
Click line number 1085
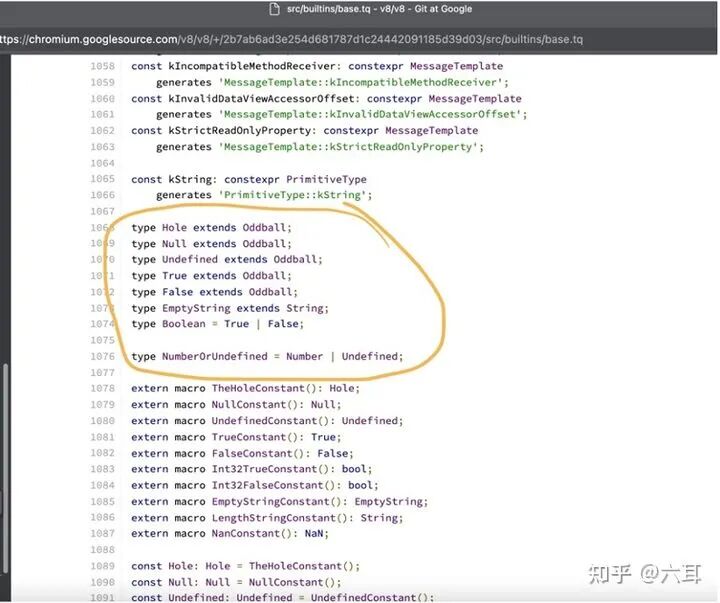102,502
